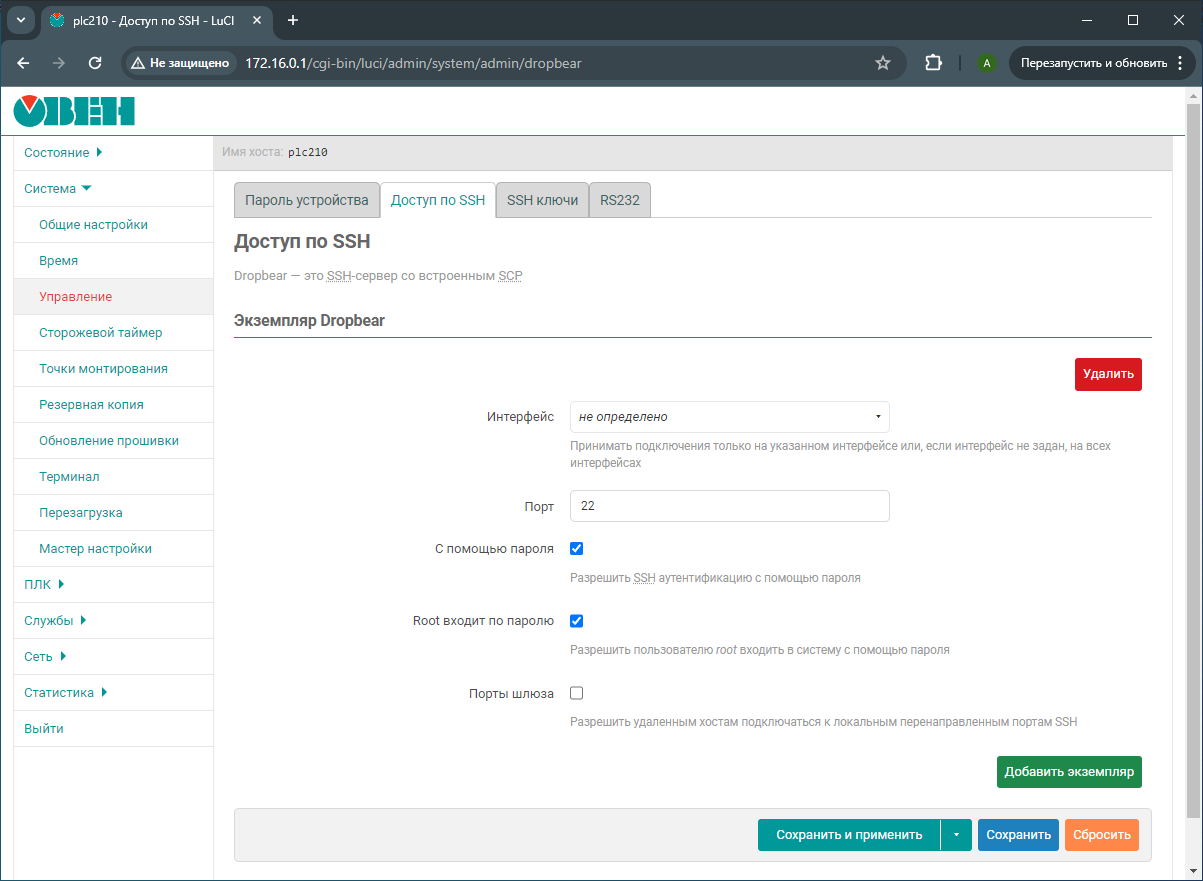Uncheck 'Root входит по паролю' option
This screenshot has height=881, width=1203.
(x=576, y=621)
